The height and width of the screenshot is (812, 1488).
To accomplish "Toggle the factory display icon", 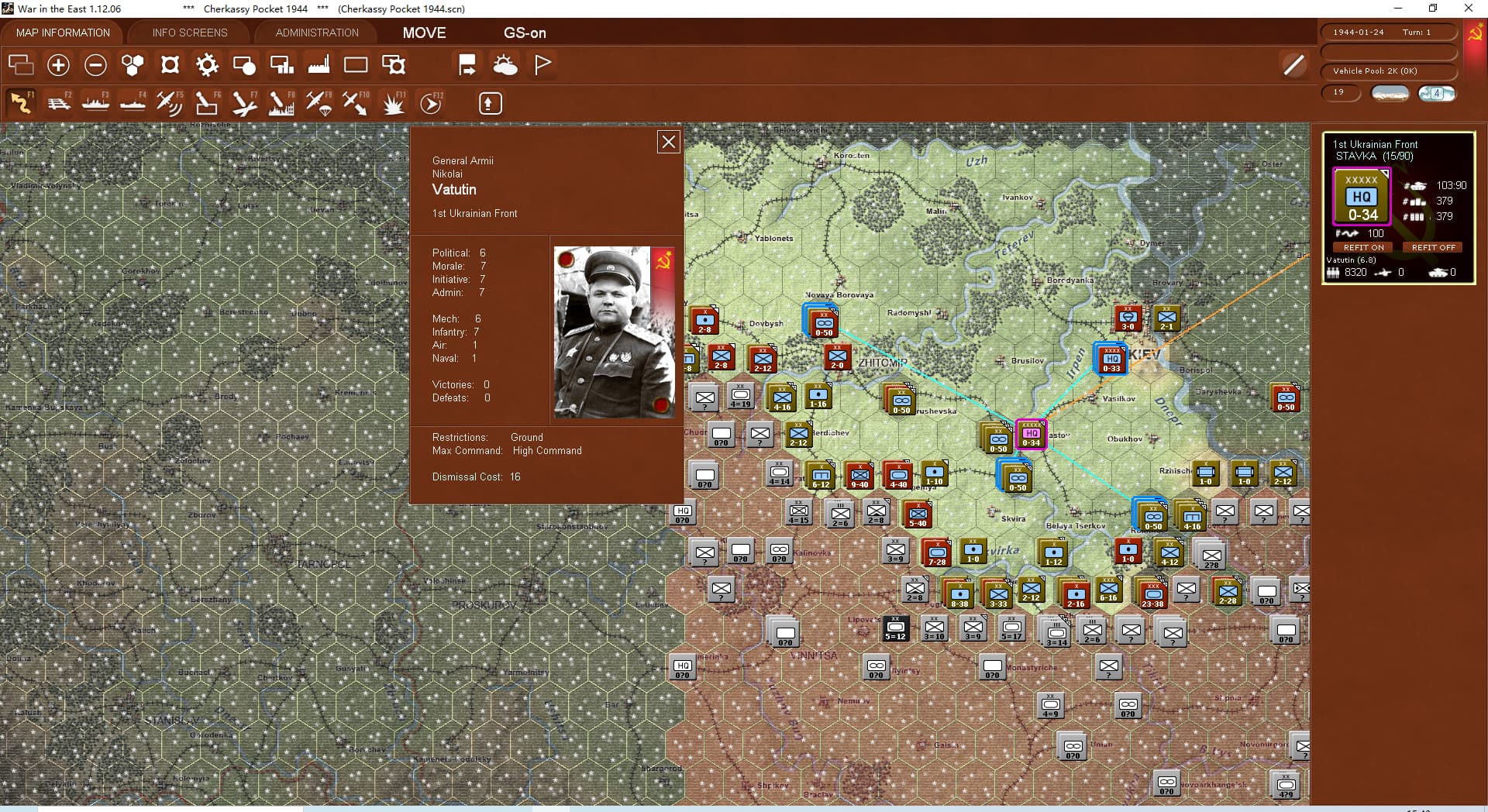I will click(319, 64).
